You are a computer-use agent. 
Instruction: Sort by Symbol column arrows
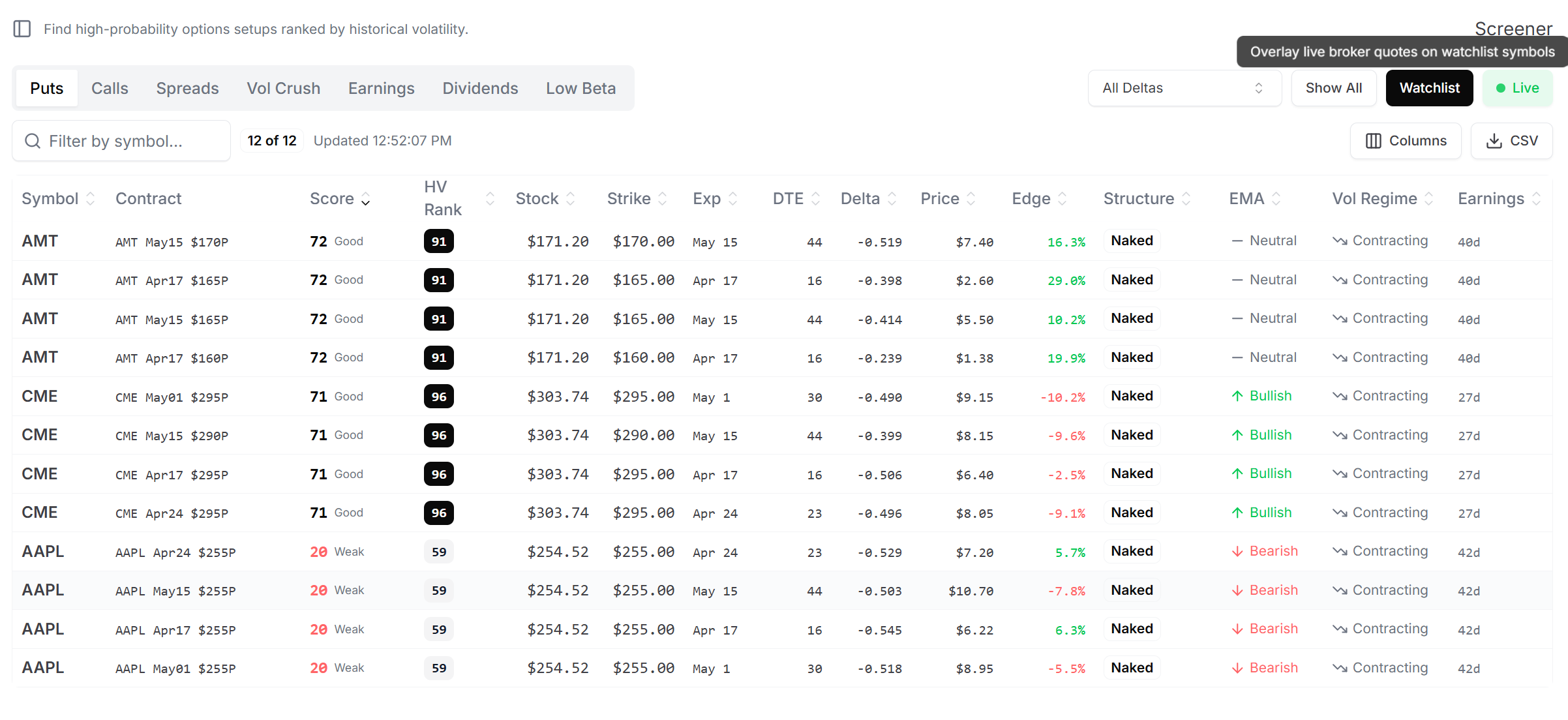[x=91, y=199]
